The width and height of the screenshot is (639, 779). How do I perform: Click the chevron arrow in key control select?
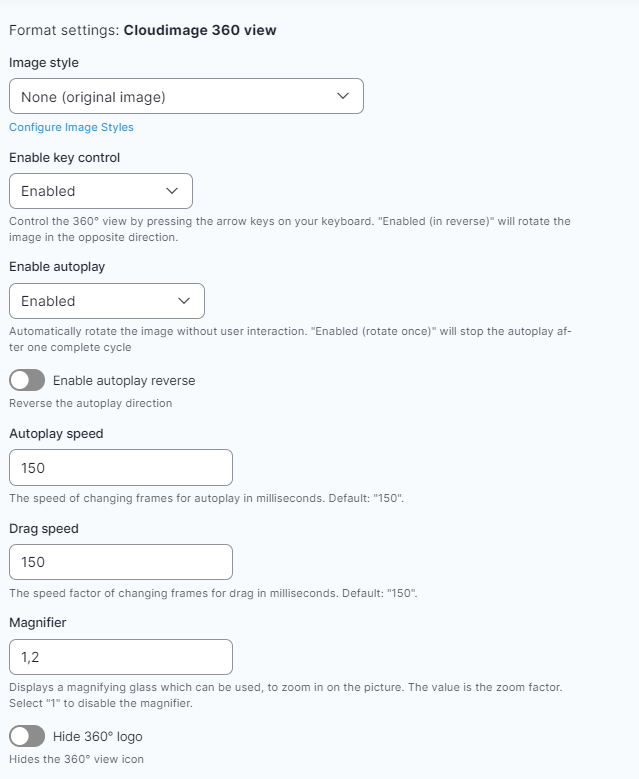tap(172, 191)
